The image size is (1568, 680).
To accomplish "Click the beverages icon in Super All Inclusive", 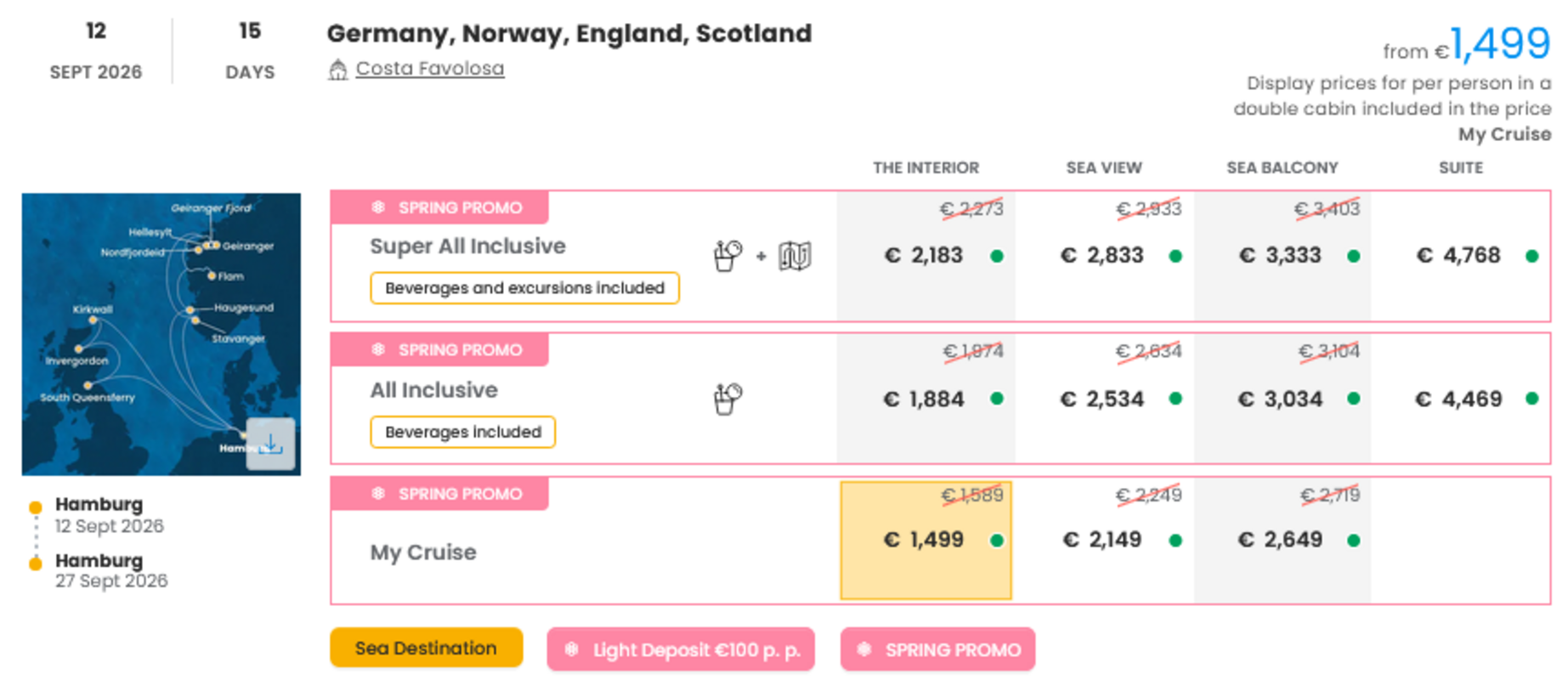I will [727, 255].
